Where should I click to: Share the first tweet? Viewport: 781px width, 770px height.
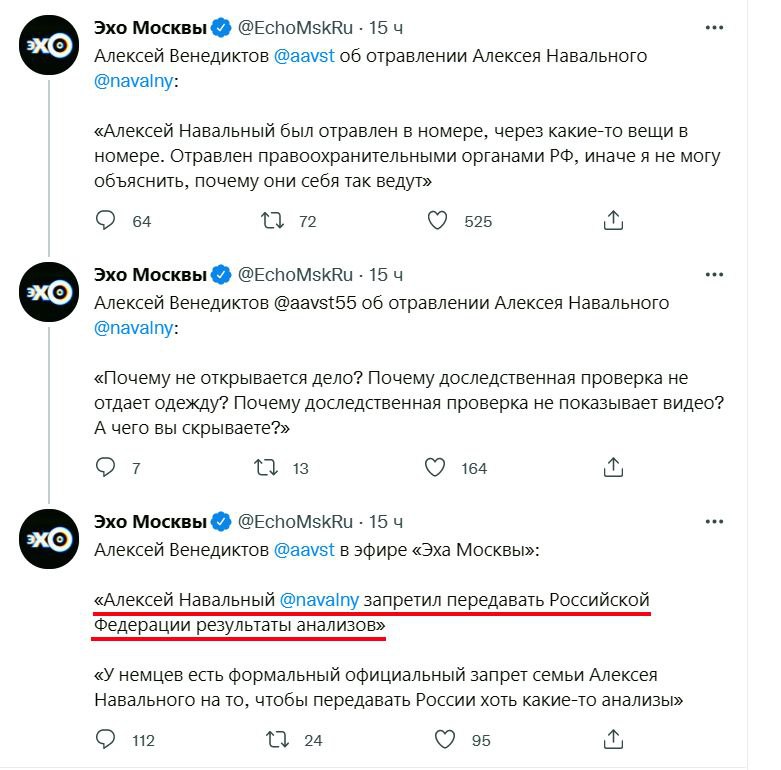tap(616, 220)
